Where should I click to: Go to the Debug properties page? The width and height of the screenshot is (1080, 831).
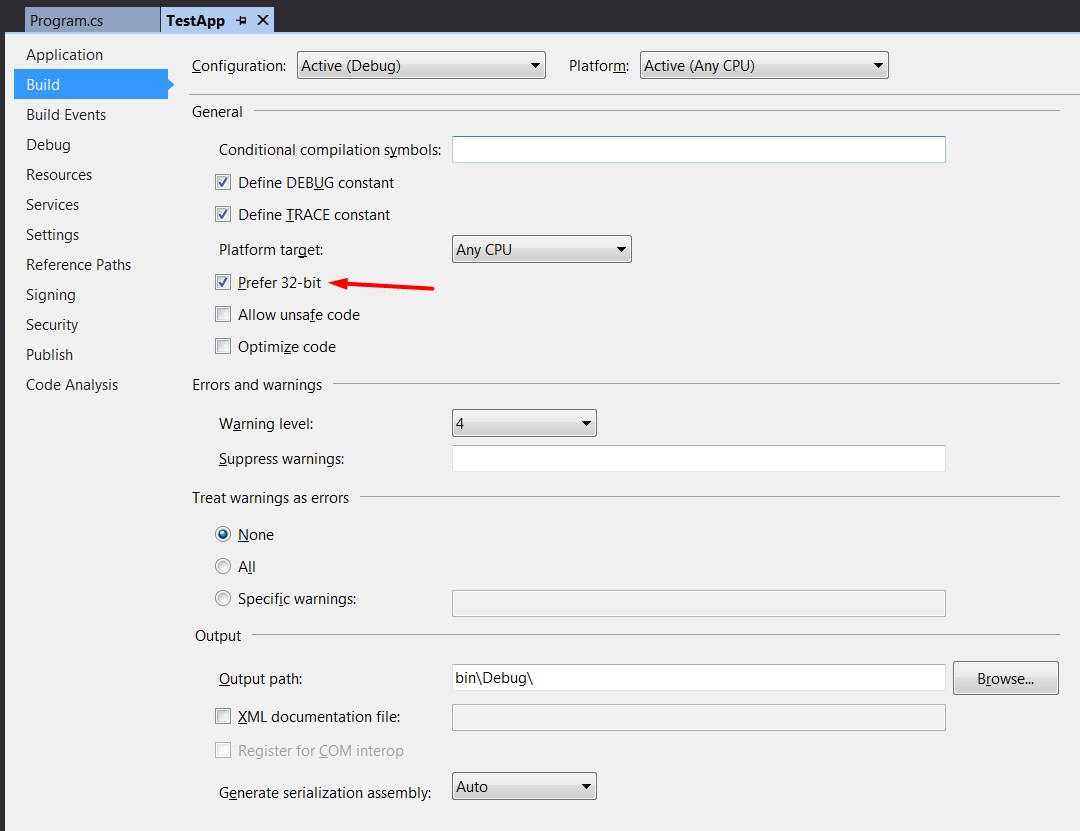pos(48,145)
